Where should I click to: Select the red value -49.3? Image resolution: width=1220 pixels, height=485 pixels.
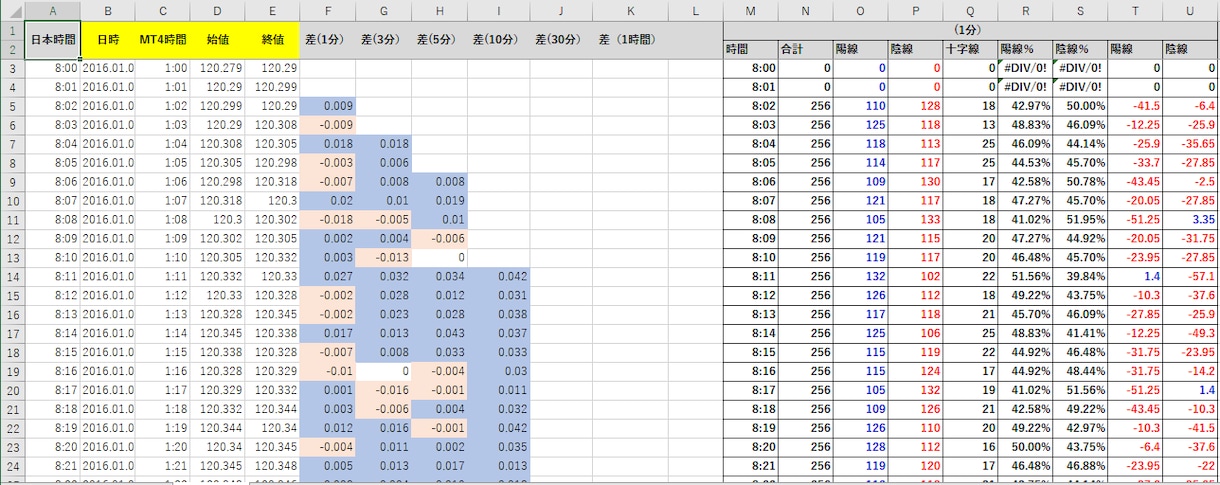(1190, 333)
